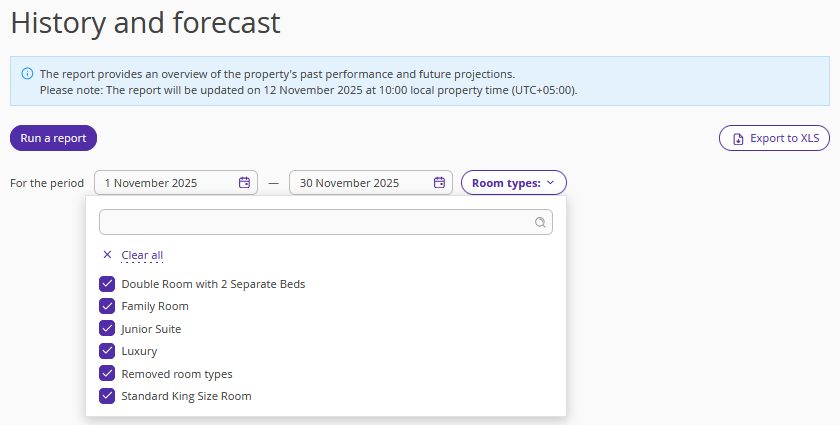Uncheck Standard King Size Room
Viewport: 840px width, 425px height.
click(x=107, y=396)
